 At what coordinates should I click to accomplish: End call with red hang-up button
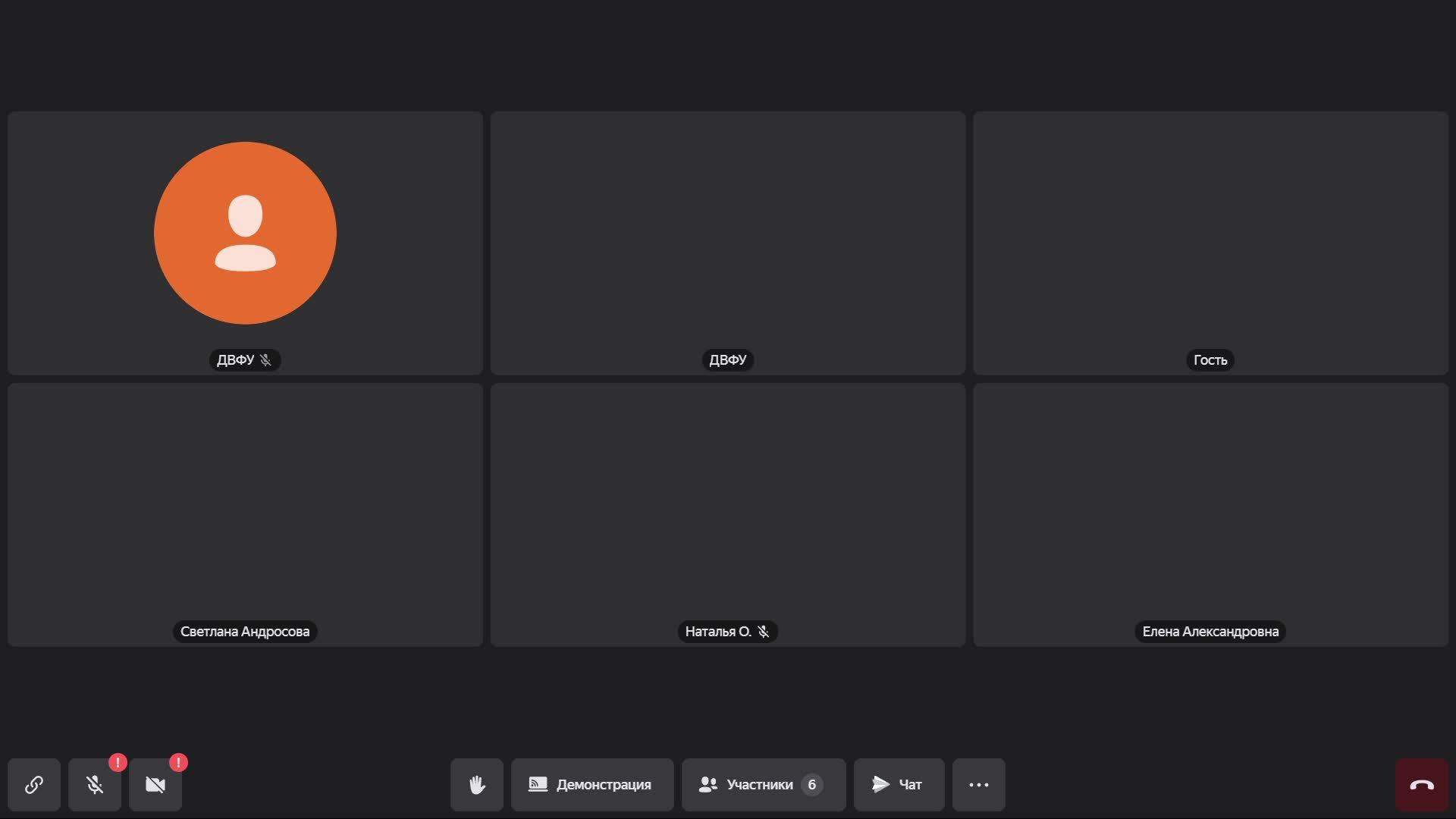[x=1421, y=785]
